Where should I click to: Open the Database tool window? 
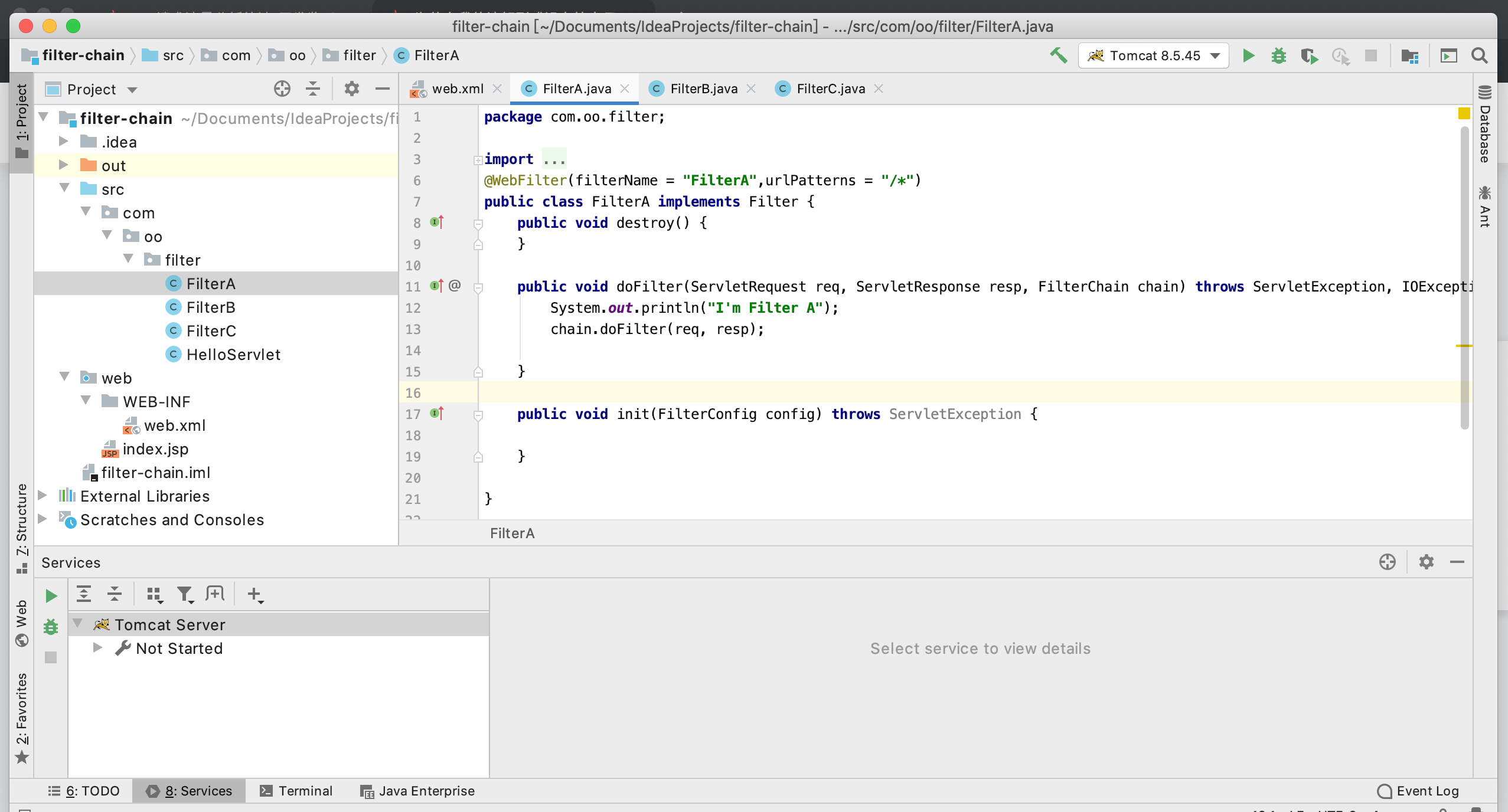pos(1485,125)
